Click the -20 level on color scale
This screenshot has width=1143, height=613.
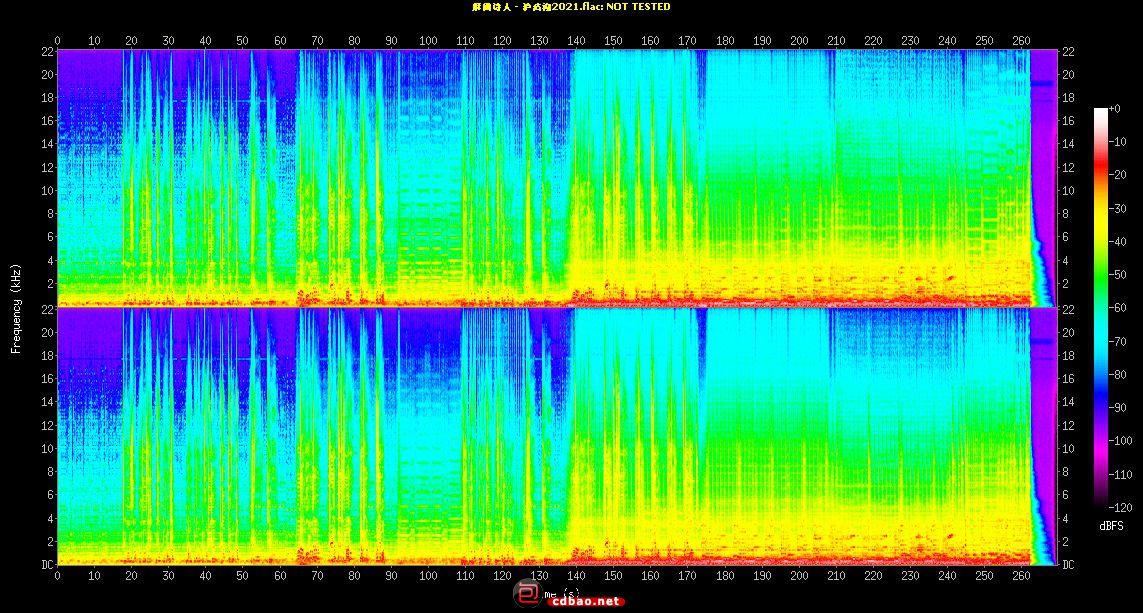[1117, 175]
